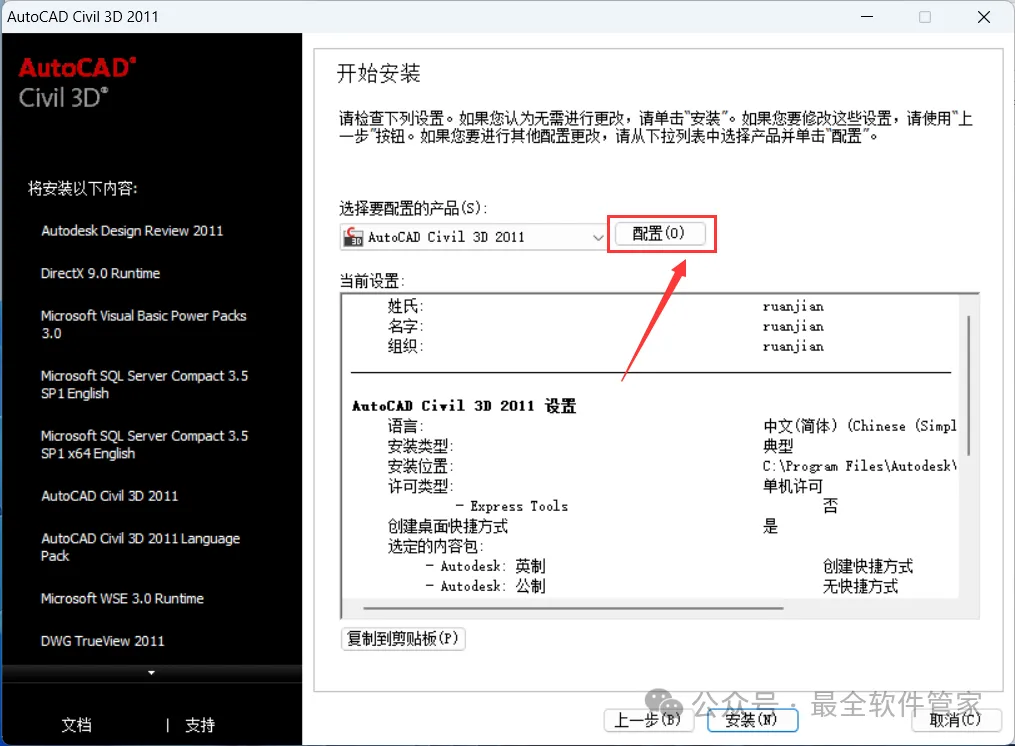The image size is (1015, 746).
Task: Select Autodesk Design Review 2011 entry
Action: [132, 231]
